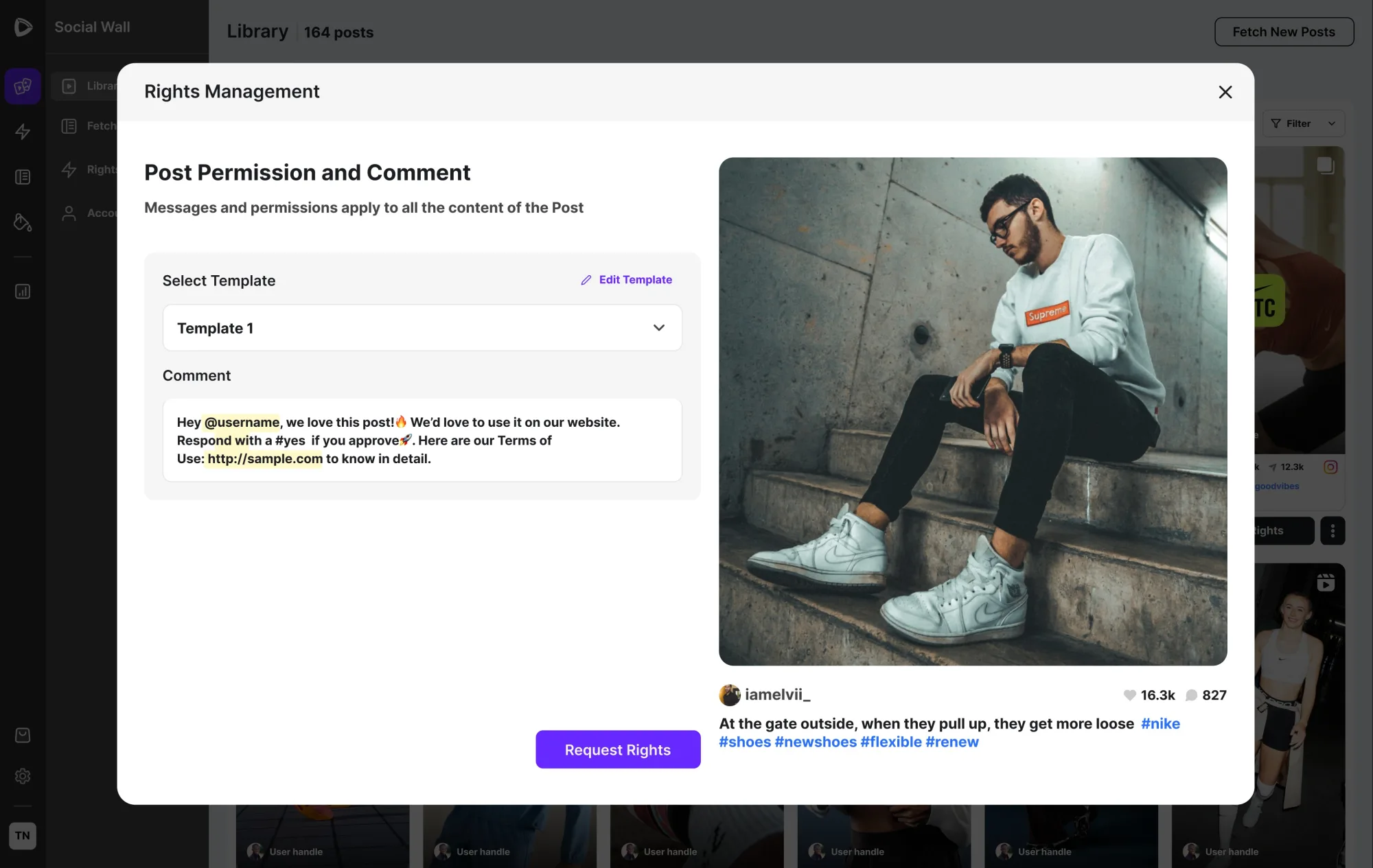This screenshot has height=868, width=1373.
Task: Click the post photo preview
Action: [x=973, y=411]
